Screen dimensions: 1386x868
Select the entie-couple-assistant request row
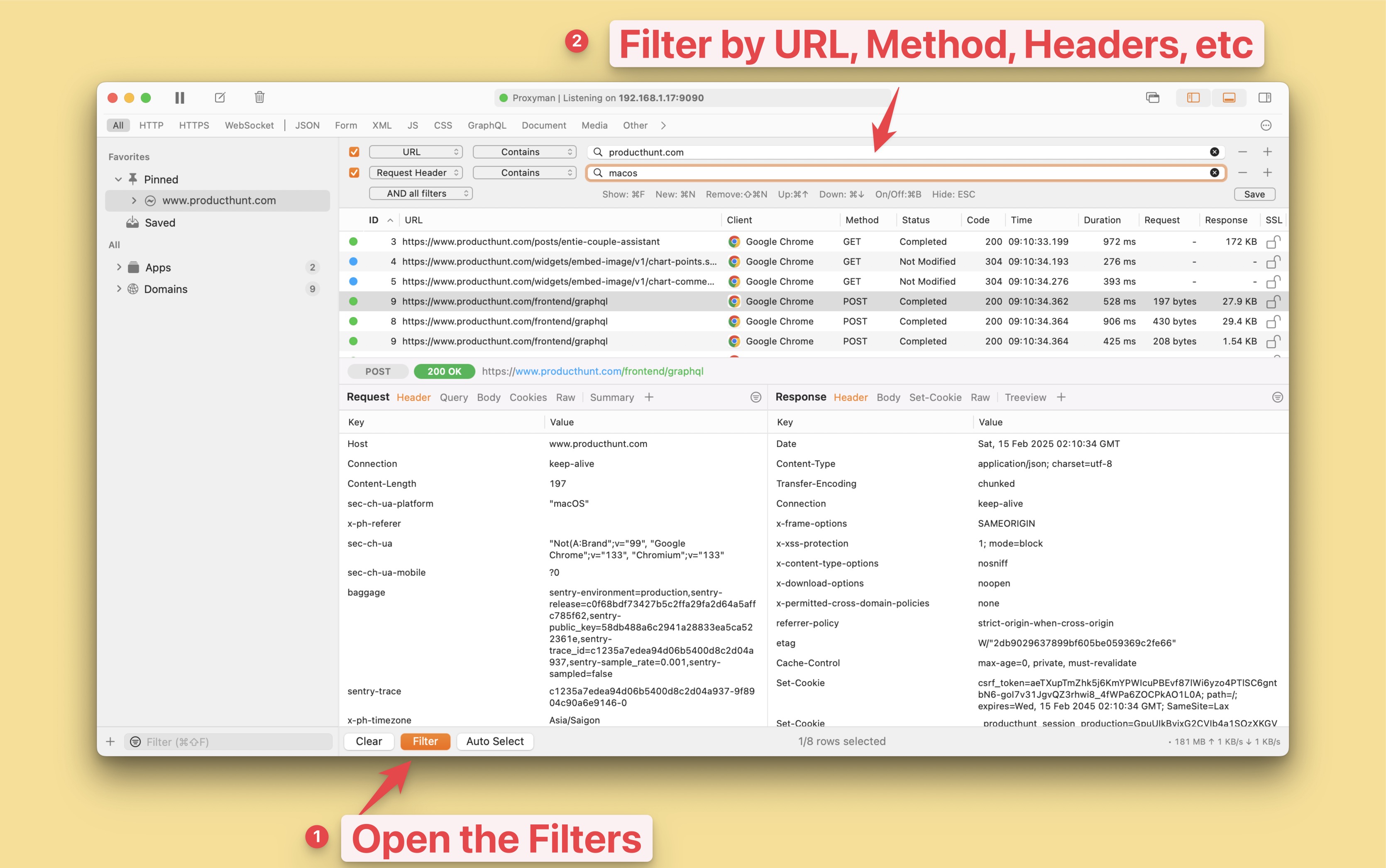coord(814,242)
